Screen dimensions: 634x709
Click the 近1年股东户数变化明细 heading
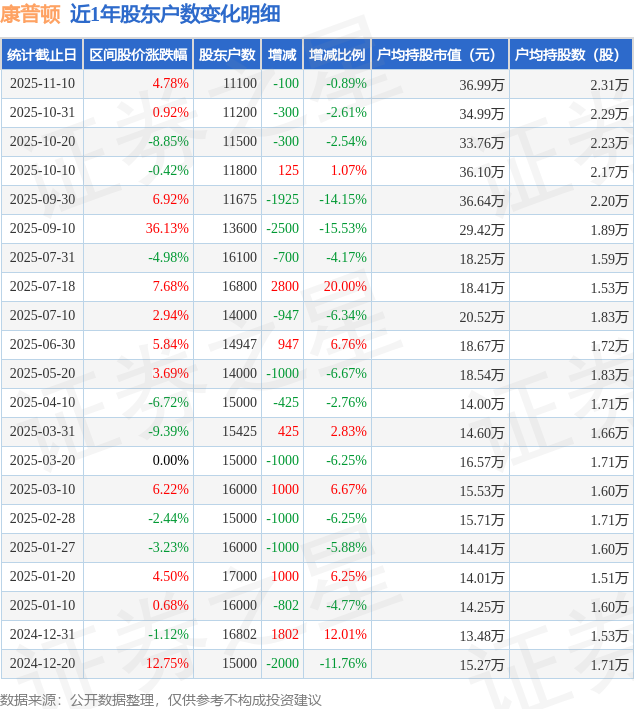click(175, 14)
